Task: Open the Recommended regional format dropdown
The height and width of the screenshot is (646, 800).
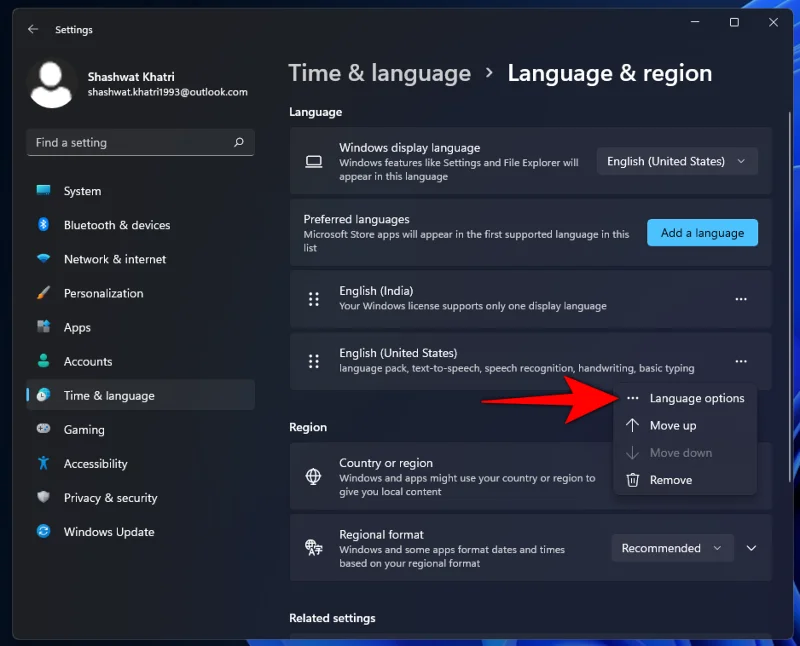Action: tap(672, 548)
